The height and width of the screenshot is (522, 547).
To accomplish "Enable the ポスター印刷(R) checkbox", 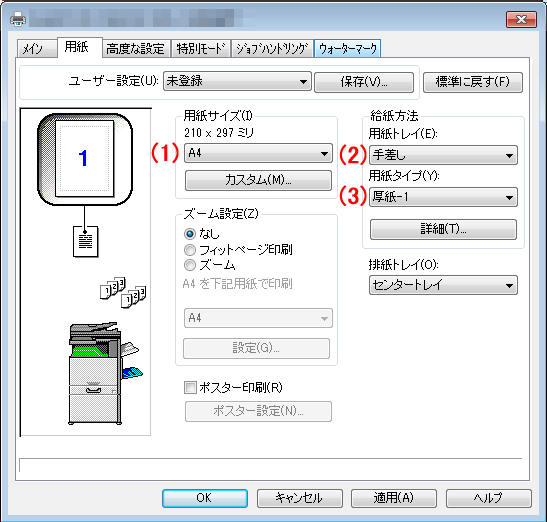I will click(x=190, y=388).
